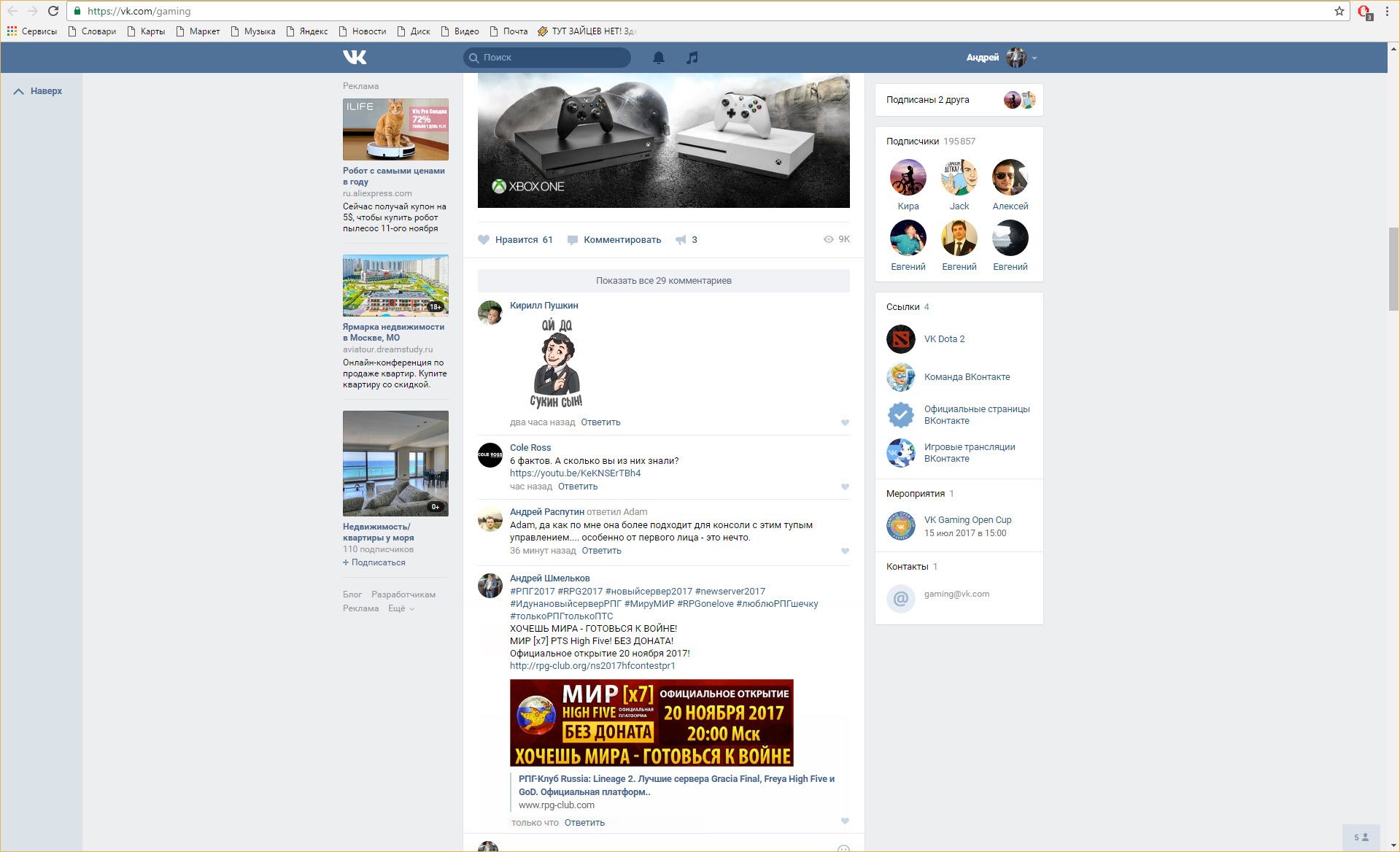Image resolution: width=1400 pixels, height=852 pixels.
Task: Open the Блог footer link
Action: (352, 595)
